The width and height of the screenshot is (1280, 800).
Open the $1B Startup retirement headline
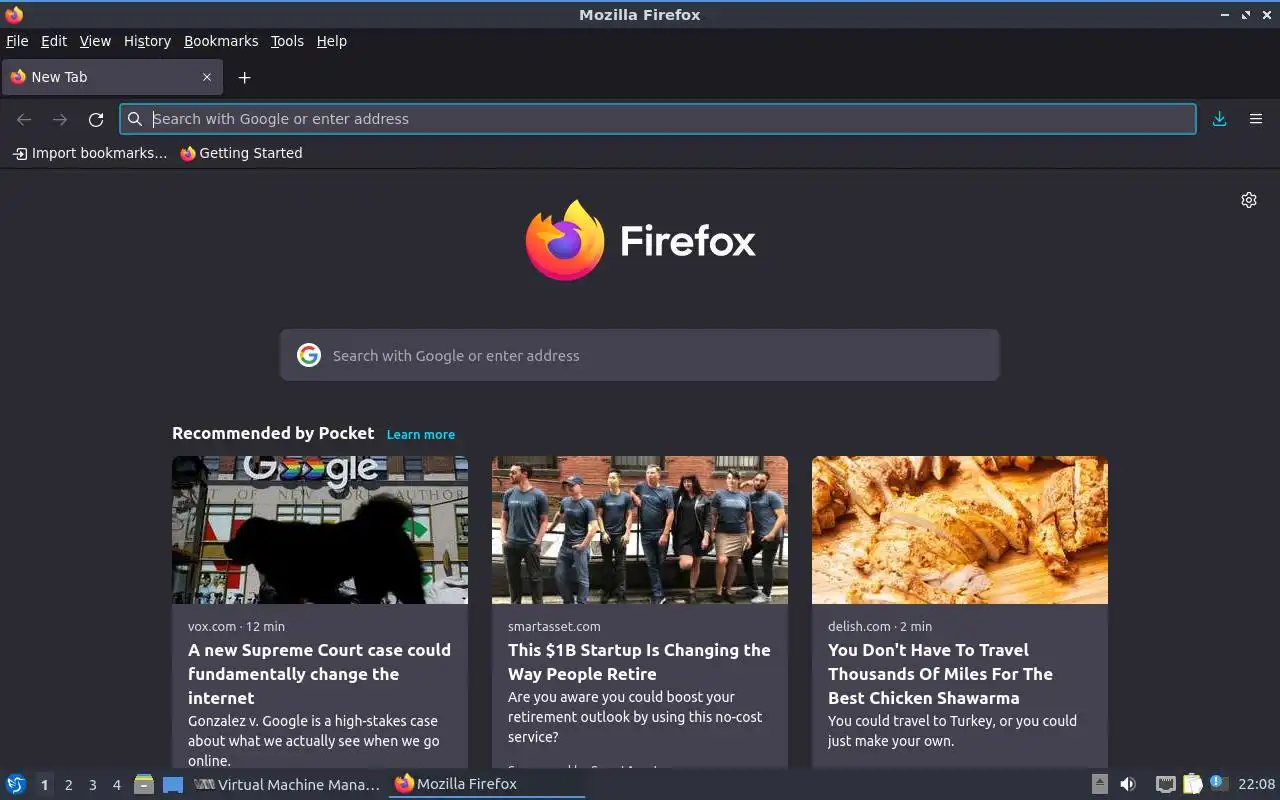coord(639,662)
